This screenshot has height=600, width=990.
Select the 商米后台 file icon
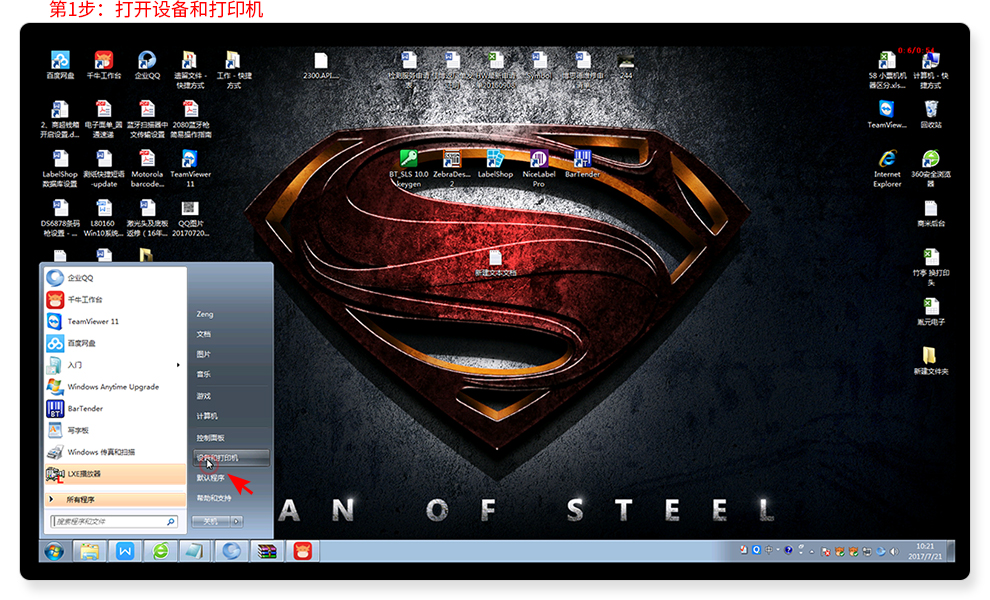[931, 213]
